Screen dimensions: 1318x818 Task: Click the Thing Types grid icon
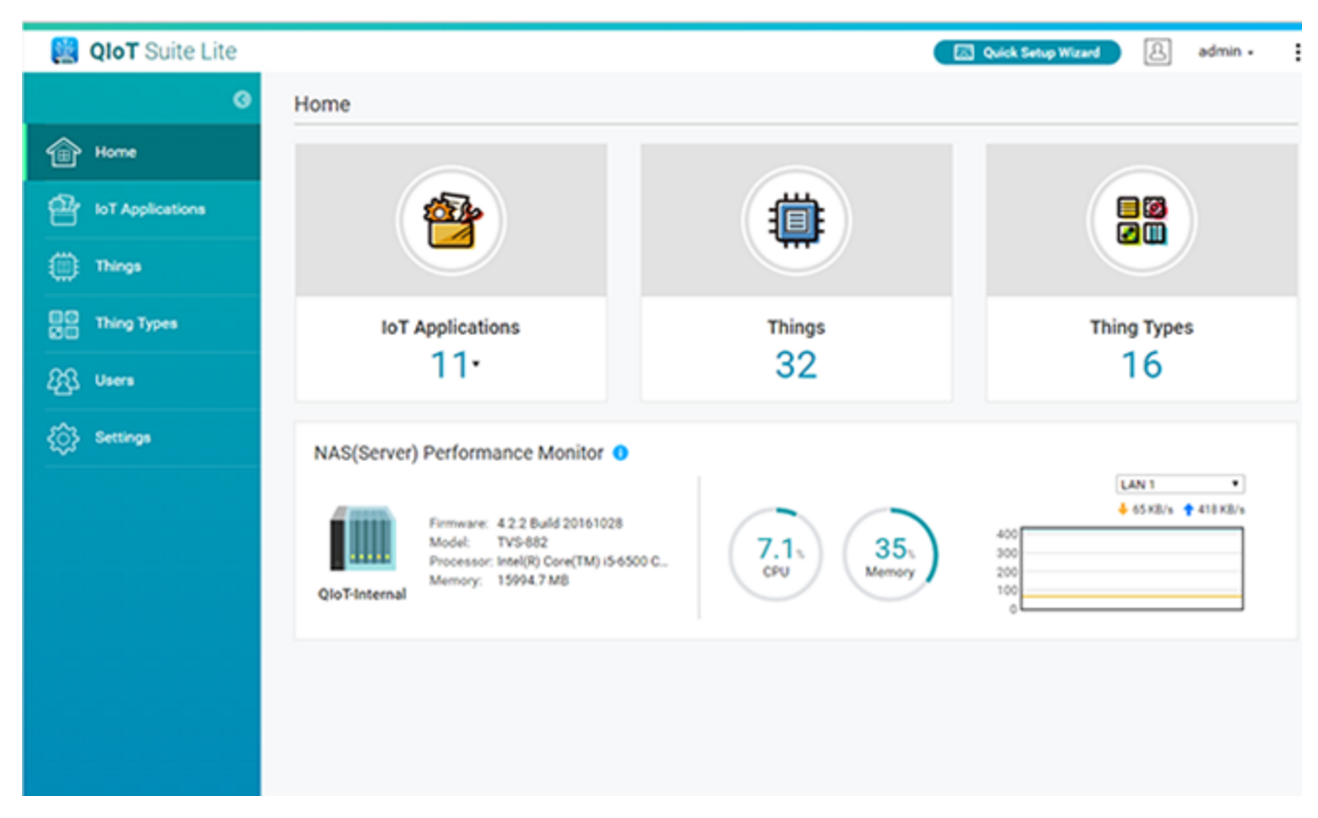tap(1140, 219)
